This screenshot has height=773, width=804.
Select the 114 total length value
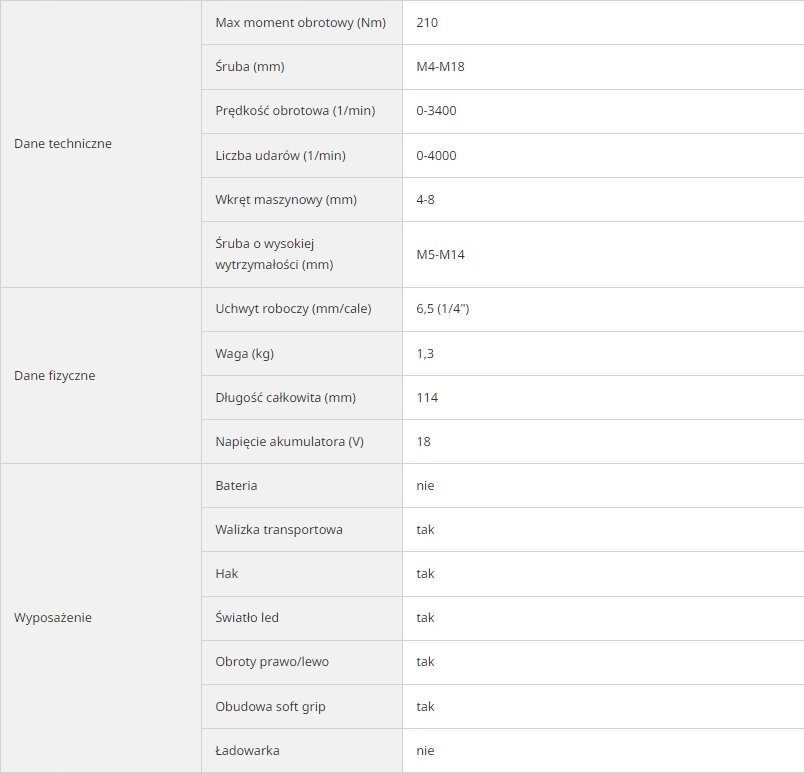tap(427, 398)
